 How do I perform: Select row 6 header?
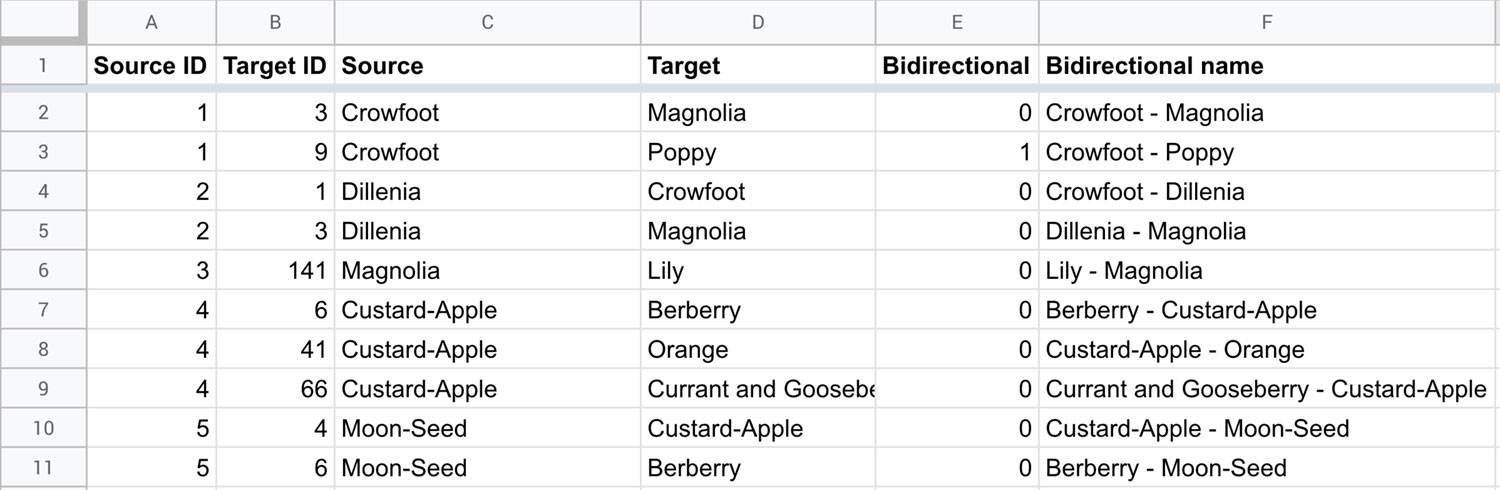(x=43, y=271)
